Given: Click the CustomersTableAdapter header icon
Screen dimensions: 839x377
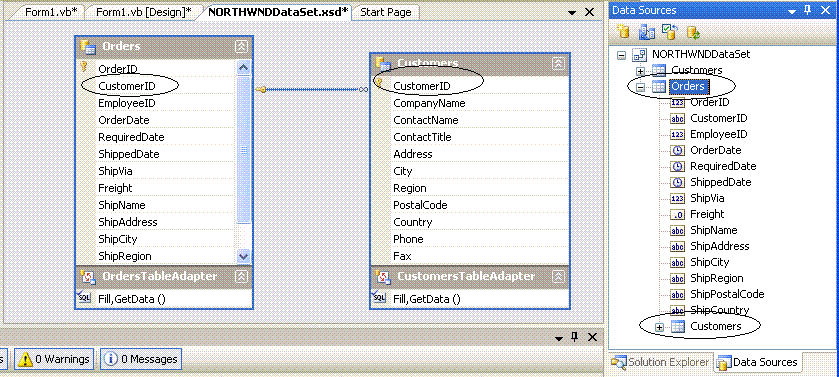Looking at the screenshot, I should pos(383,276).
